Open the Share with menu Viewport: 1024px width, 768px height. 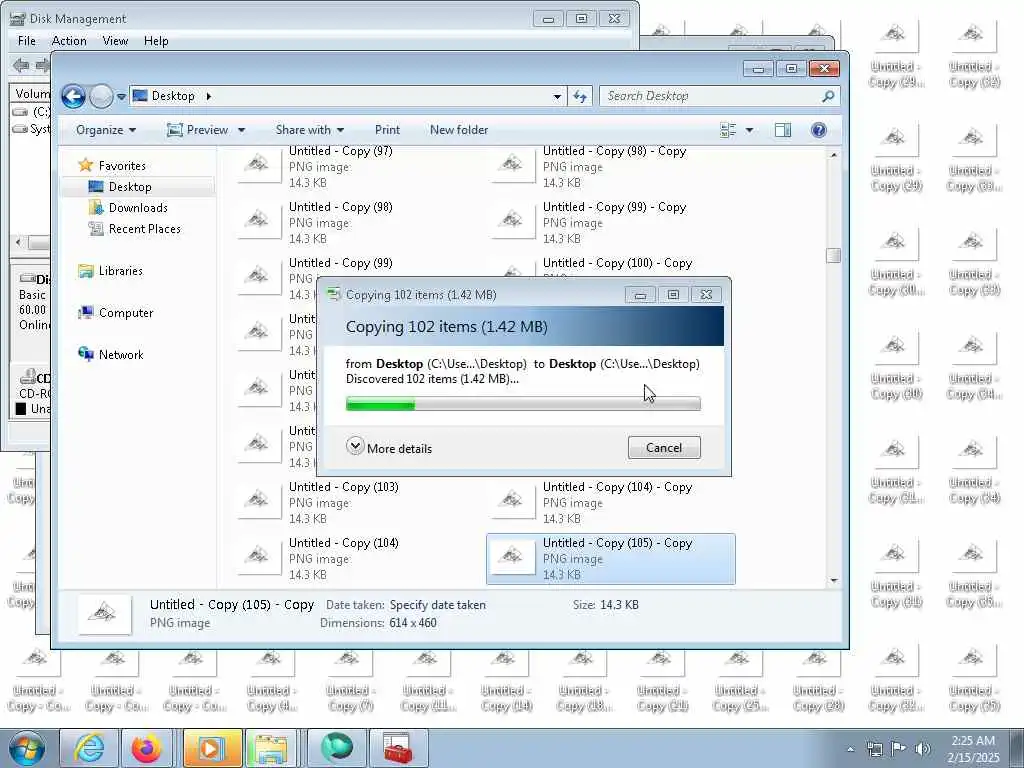tap(310, 130)
